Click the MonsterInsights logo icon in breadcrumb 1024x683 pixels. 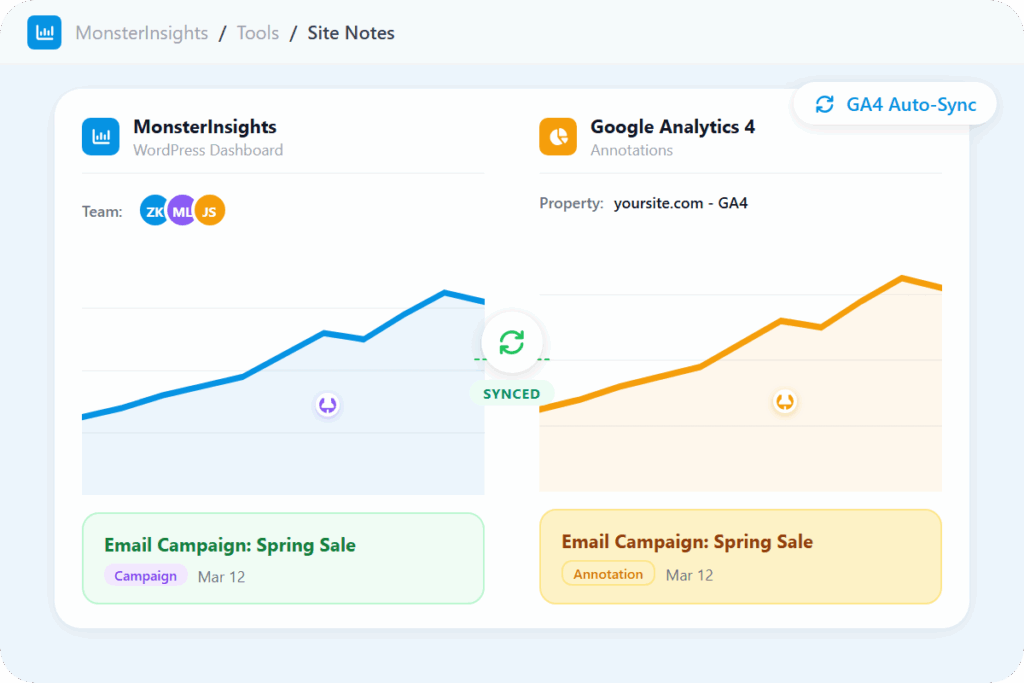44,33
